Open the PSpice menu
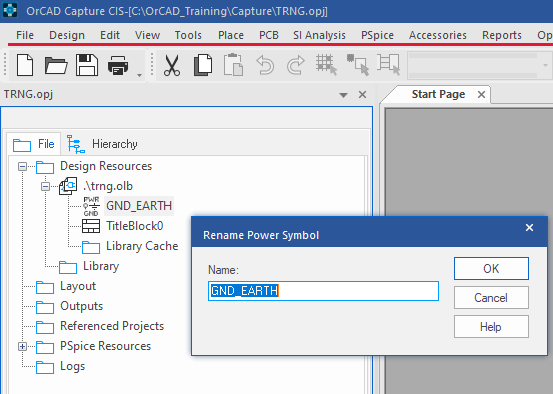The height and width of the screenshot is (394, 553). click(377, 35)
